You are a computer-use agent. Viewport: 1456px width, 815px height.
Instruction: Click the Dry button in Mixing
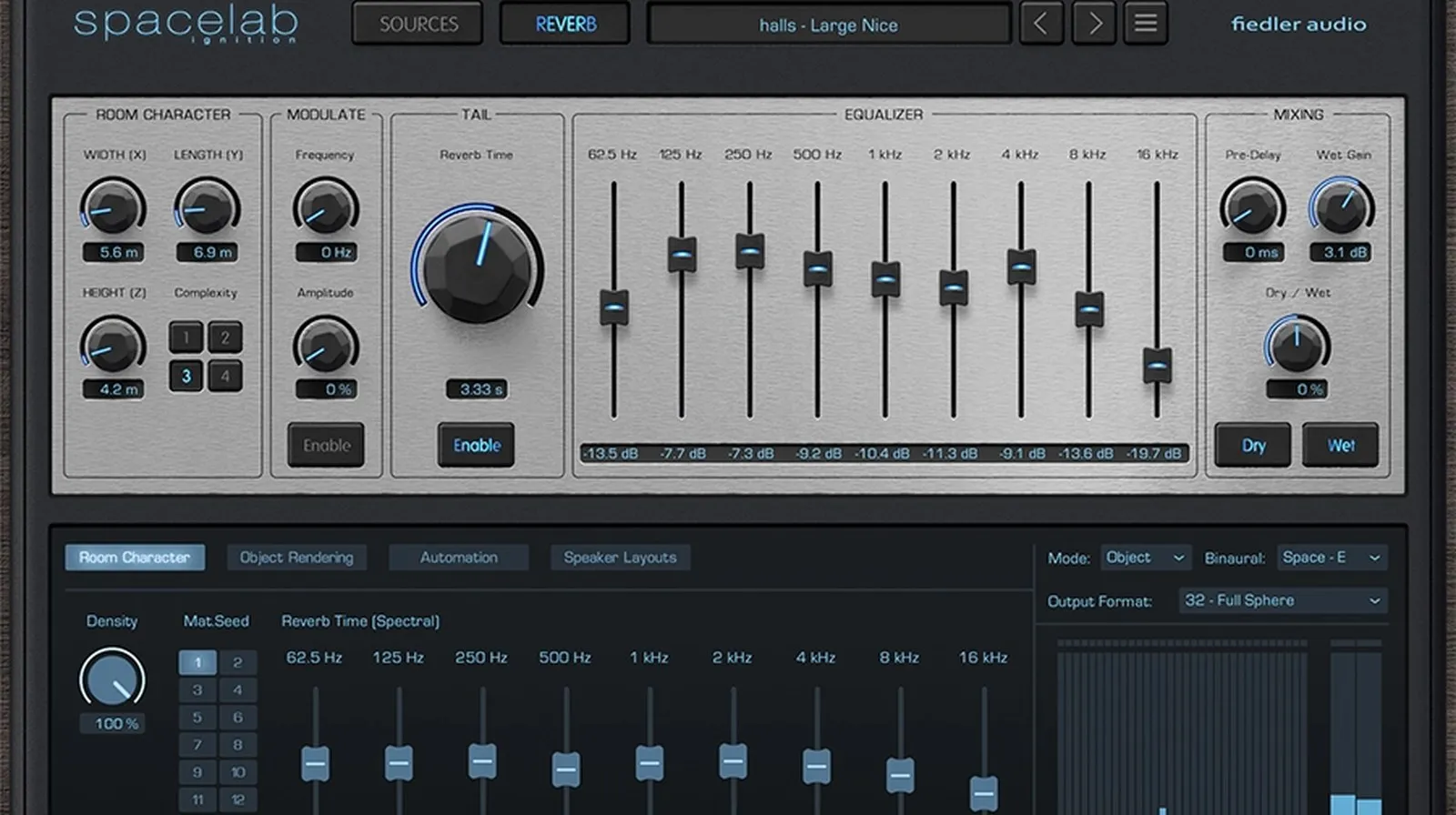(x=1253, y=445)
